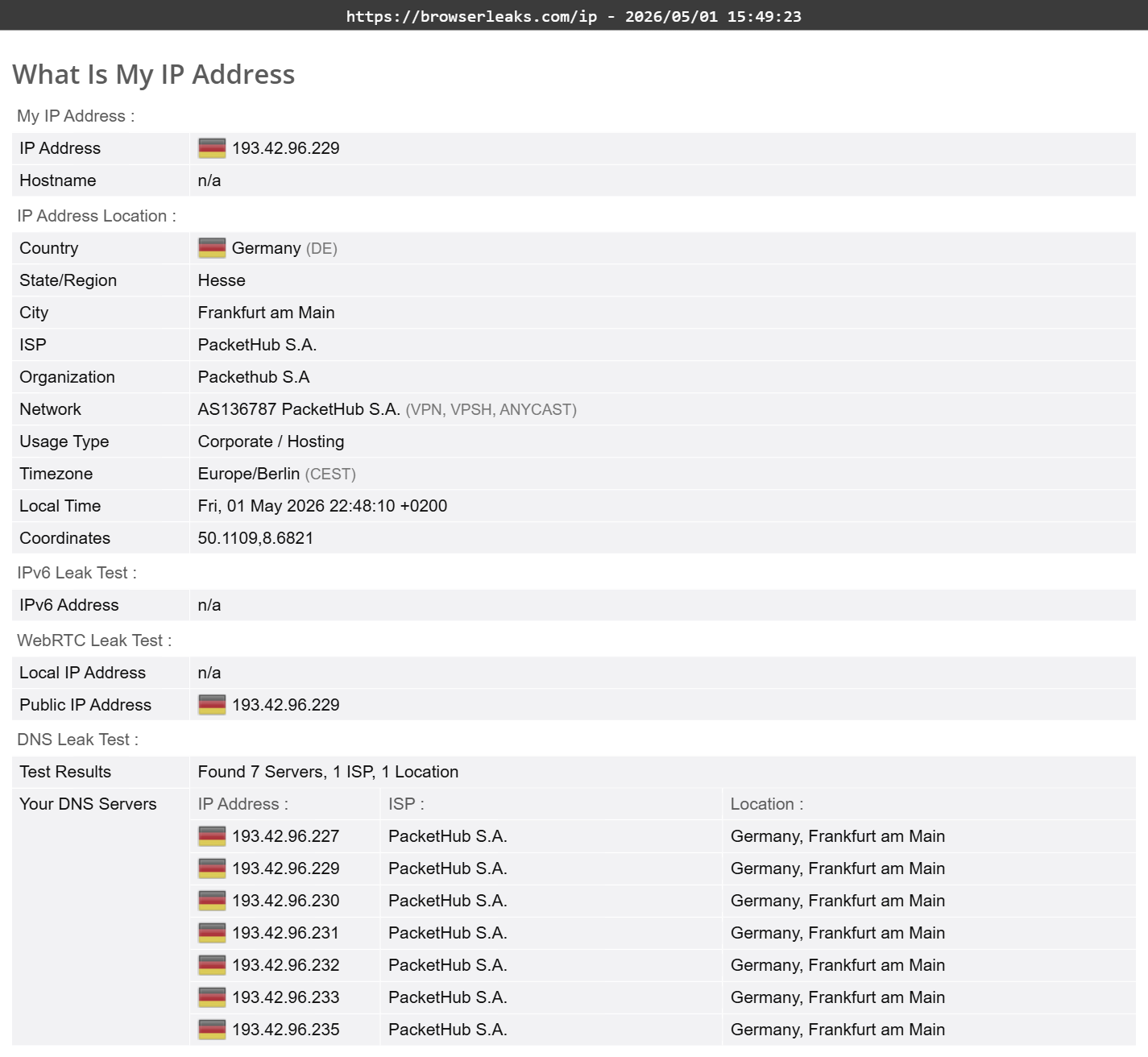Click the 'IP Address Location :' section title

pyautogui.click(x=97, y=216)
